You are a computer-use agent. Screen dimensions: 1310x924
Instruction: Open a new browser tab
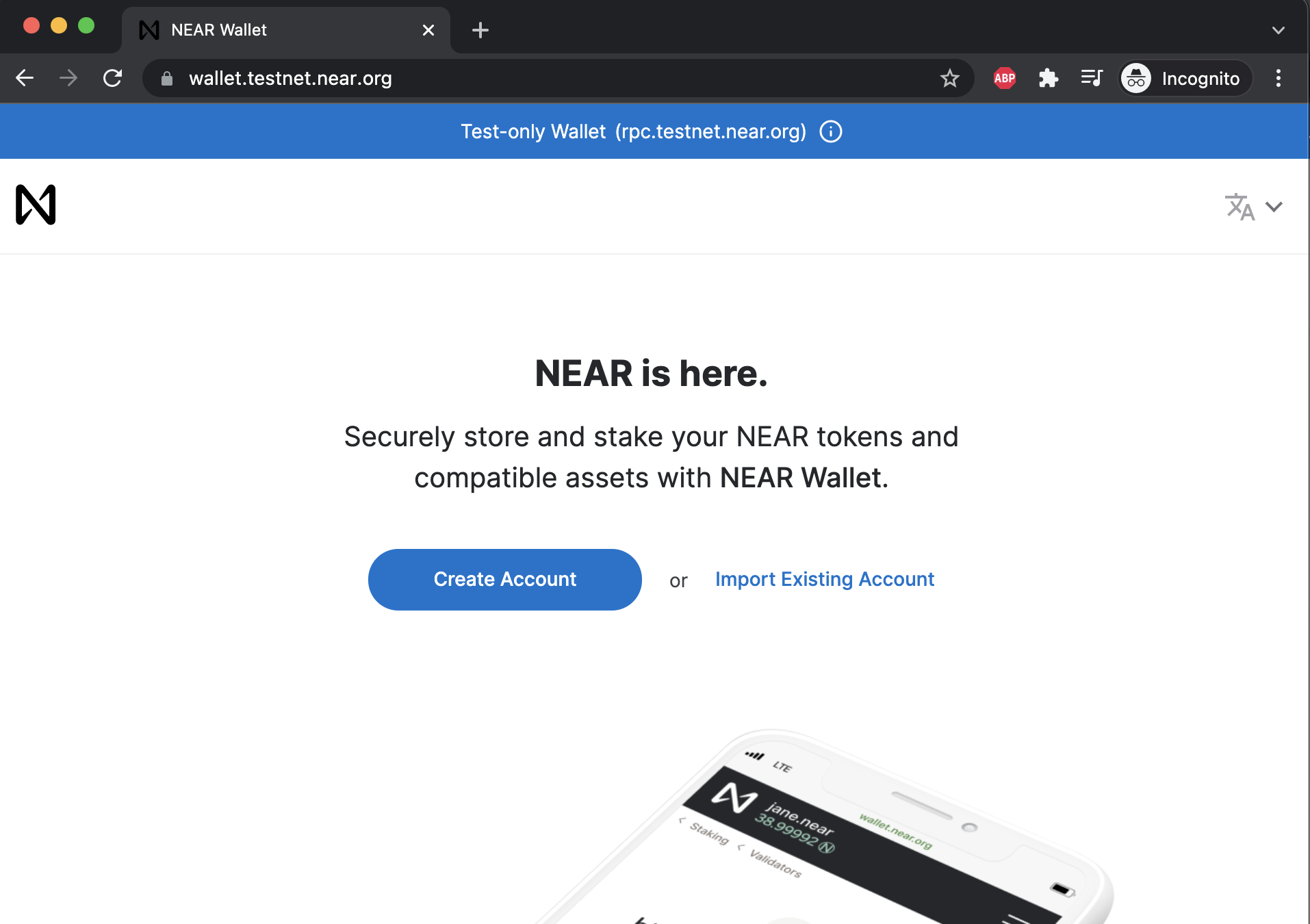point(480,29)
